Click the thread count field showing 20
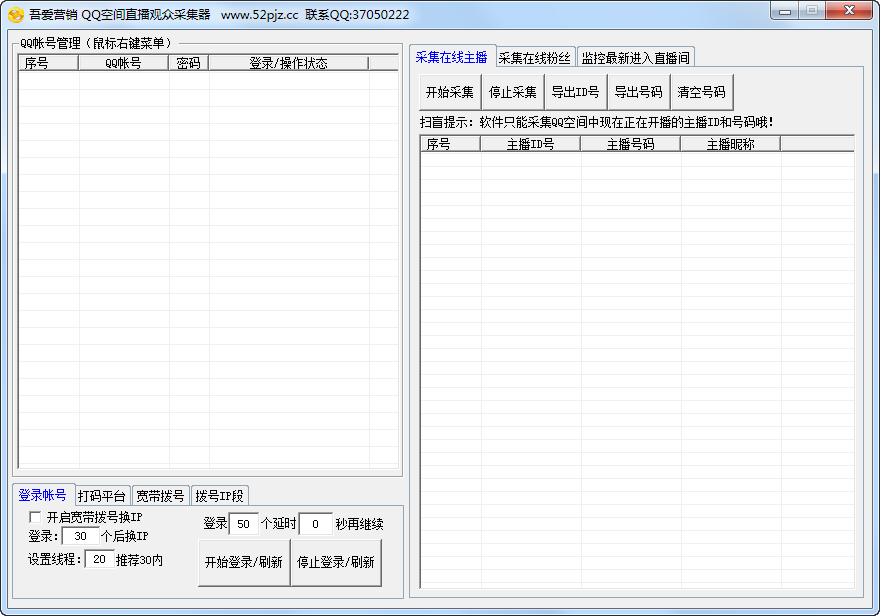Image resolution: width=880 pixels, height=616 pixels. tap(98, 560)
